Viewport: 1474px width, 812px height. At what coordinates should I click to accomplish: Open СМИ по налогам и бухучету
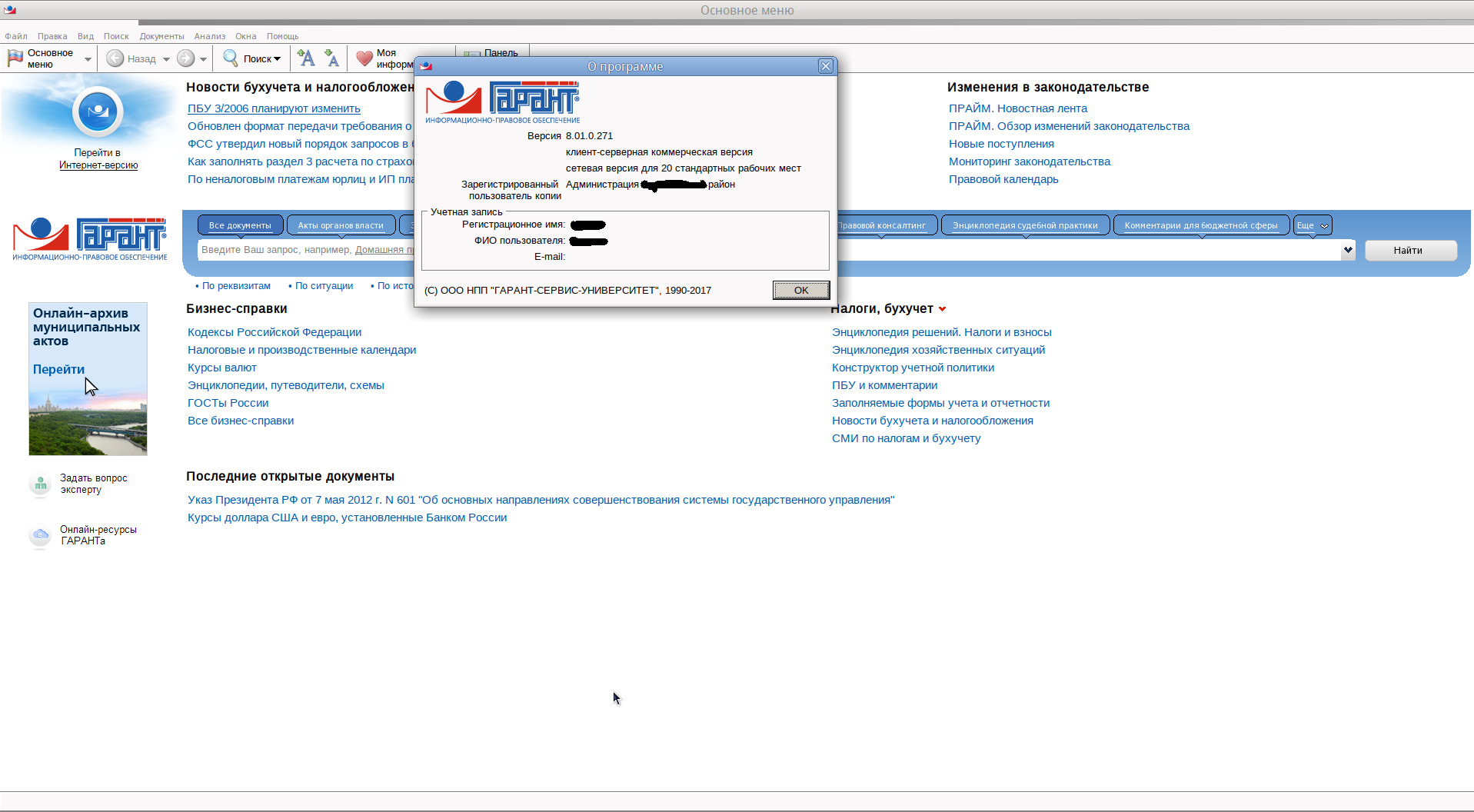point(907,438)
